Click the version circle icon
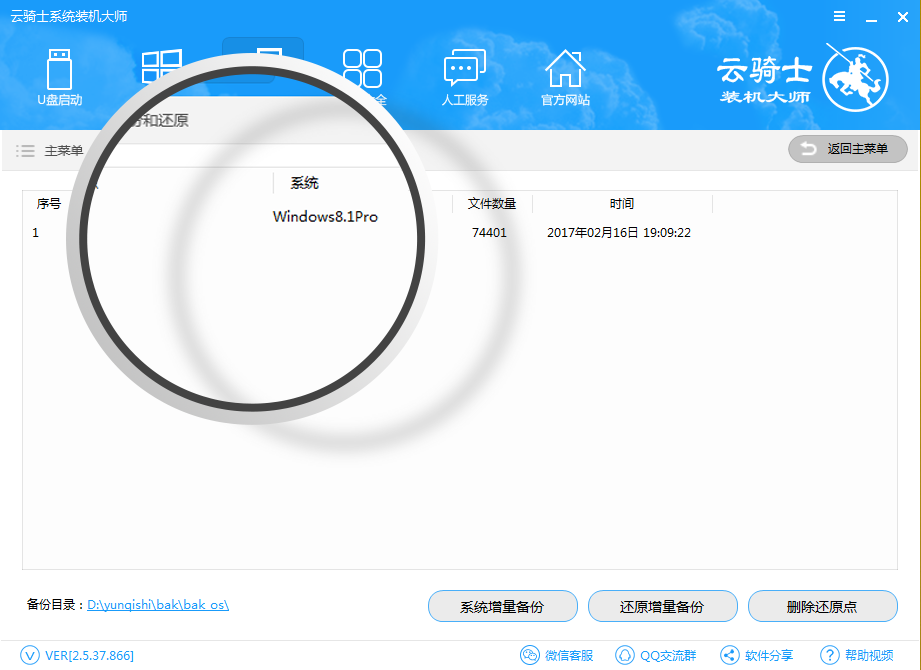Image resolution: width=921 pixels, height=670 pixels. pyautogui.click(x=29, y=655)
